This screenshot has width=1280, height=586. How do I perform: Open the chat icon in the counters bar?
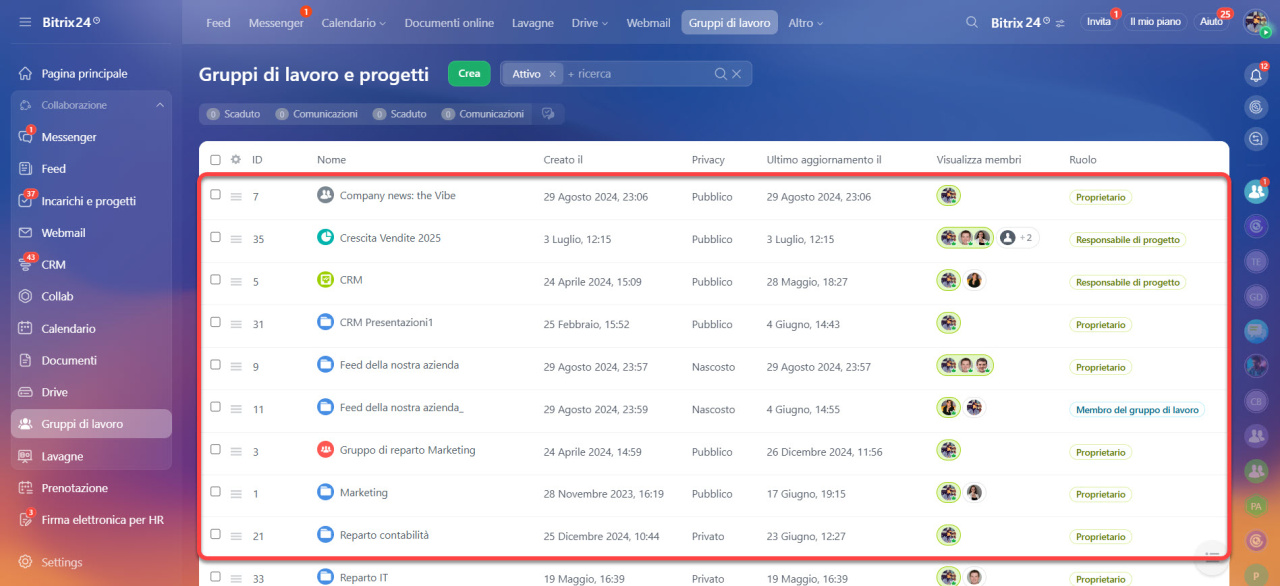pyautogui.click(x=548, y=114)
